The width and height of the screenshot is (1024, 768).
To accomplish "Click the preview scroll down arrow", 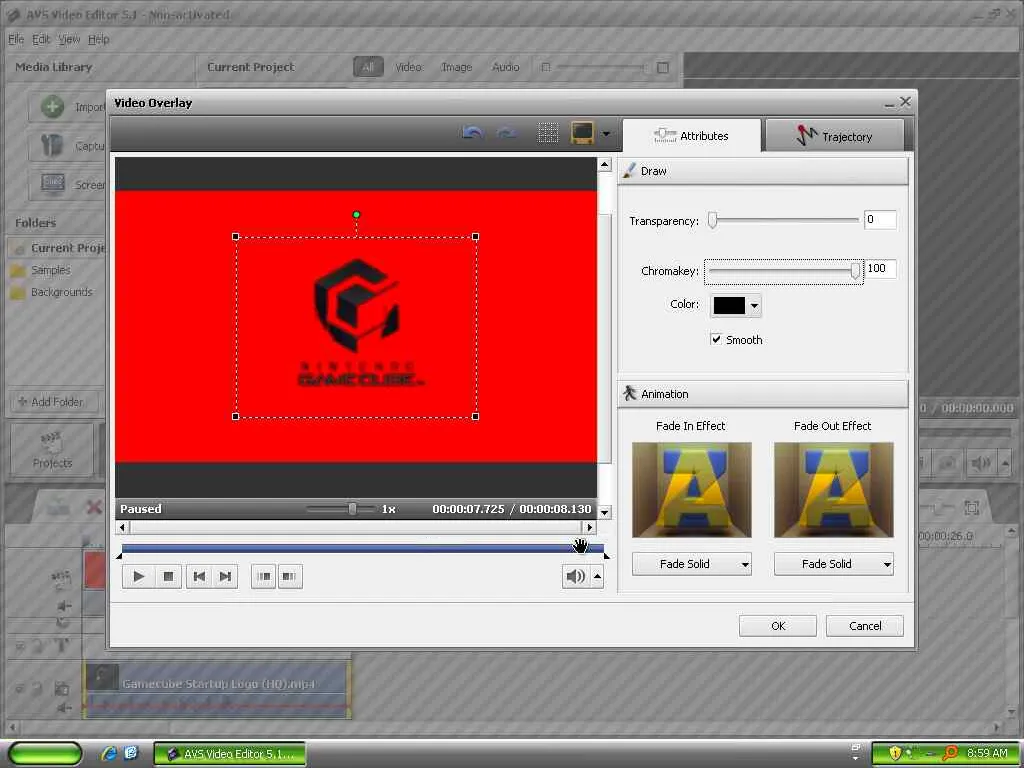I will click(604, 512).
